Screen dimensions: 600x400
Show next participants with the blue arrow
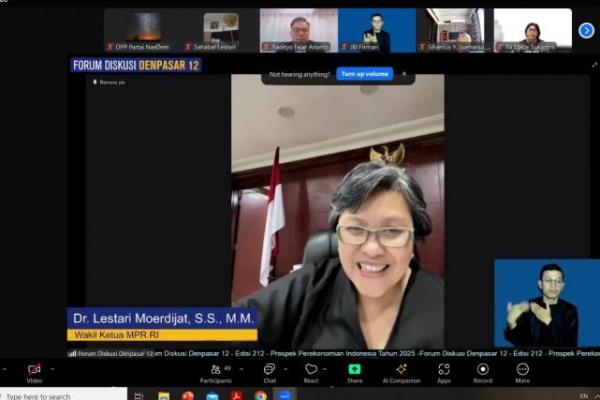coord(586,31)
